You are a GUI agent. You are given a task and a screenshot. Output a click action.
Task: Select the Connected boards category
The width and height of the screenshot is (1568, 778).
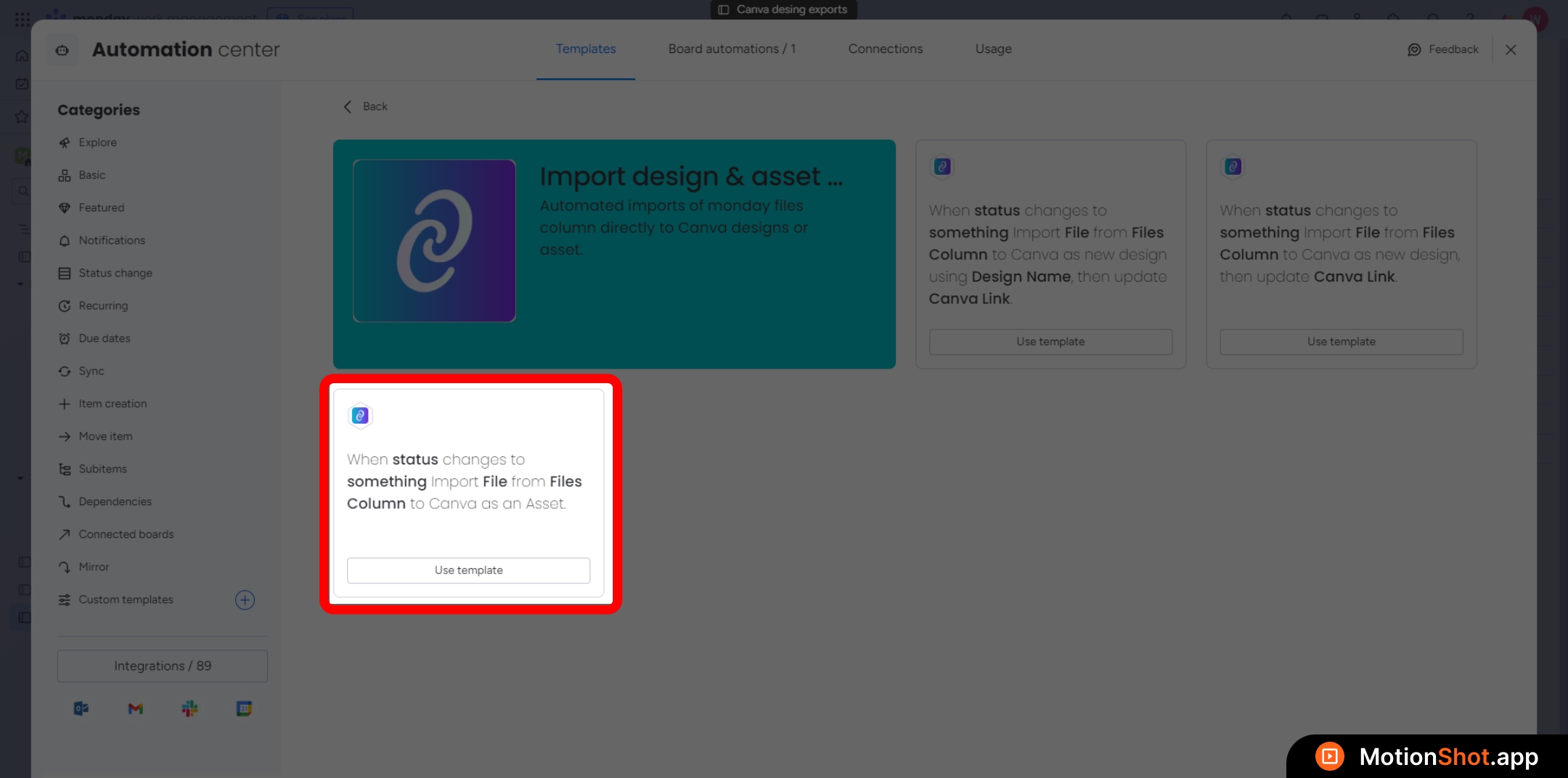(x=126, y=534)
